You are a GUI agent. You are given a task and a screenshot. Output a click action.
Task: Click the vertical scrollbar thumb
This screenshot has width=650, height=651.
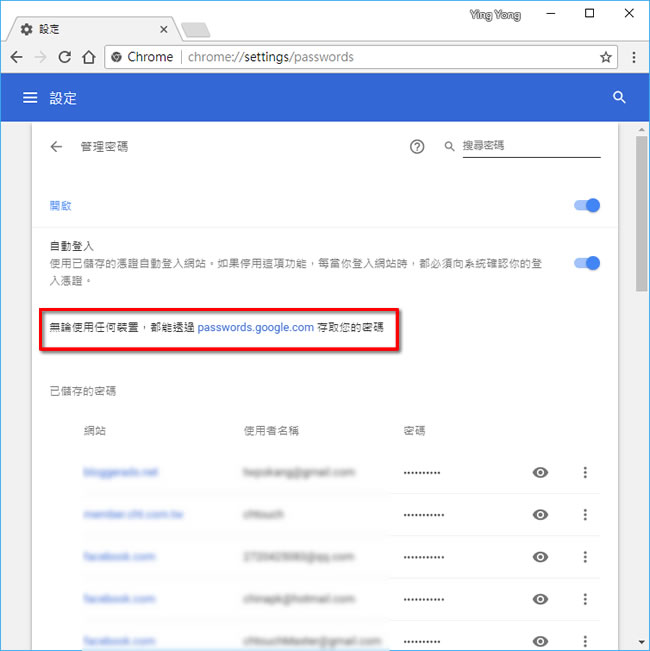click(641, 214)
